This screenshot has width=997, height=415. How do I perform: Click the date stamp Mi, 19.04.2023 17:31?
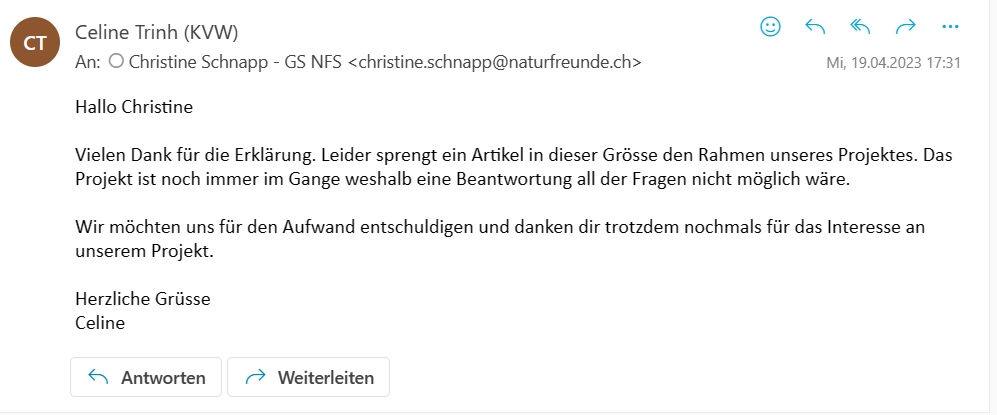pyautogui.click(x=893, y=63)
